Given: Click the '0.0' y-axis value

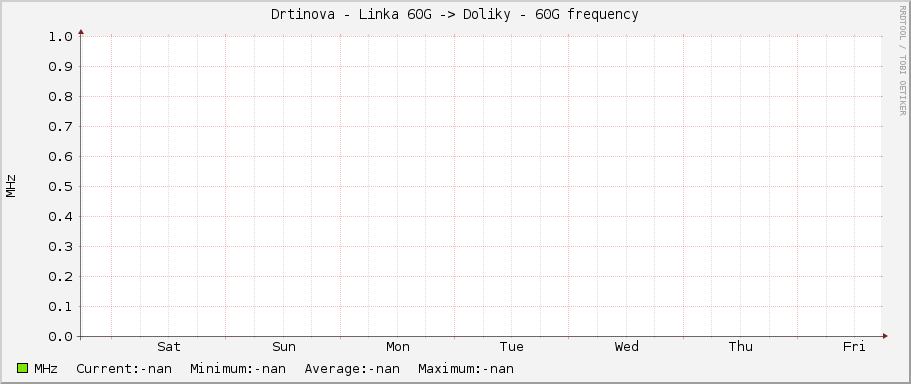Looking at the screenshot, I should 61,337.
